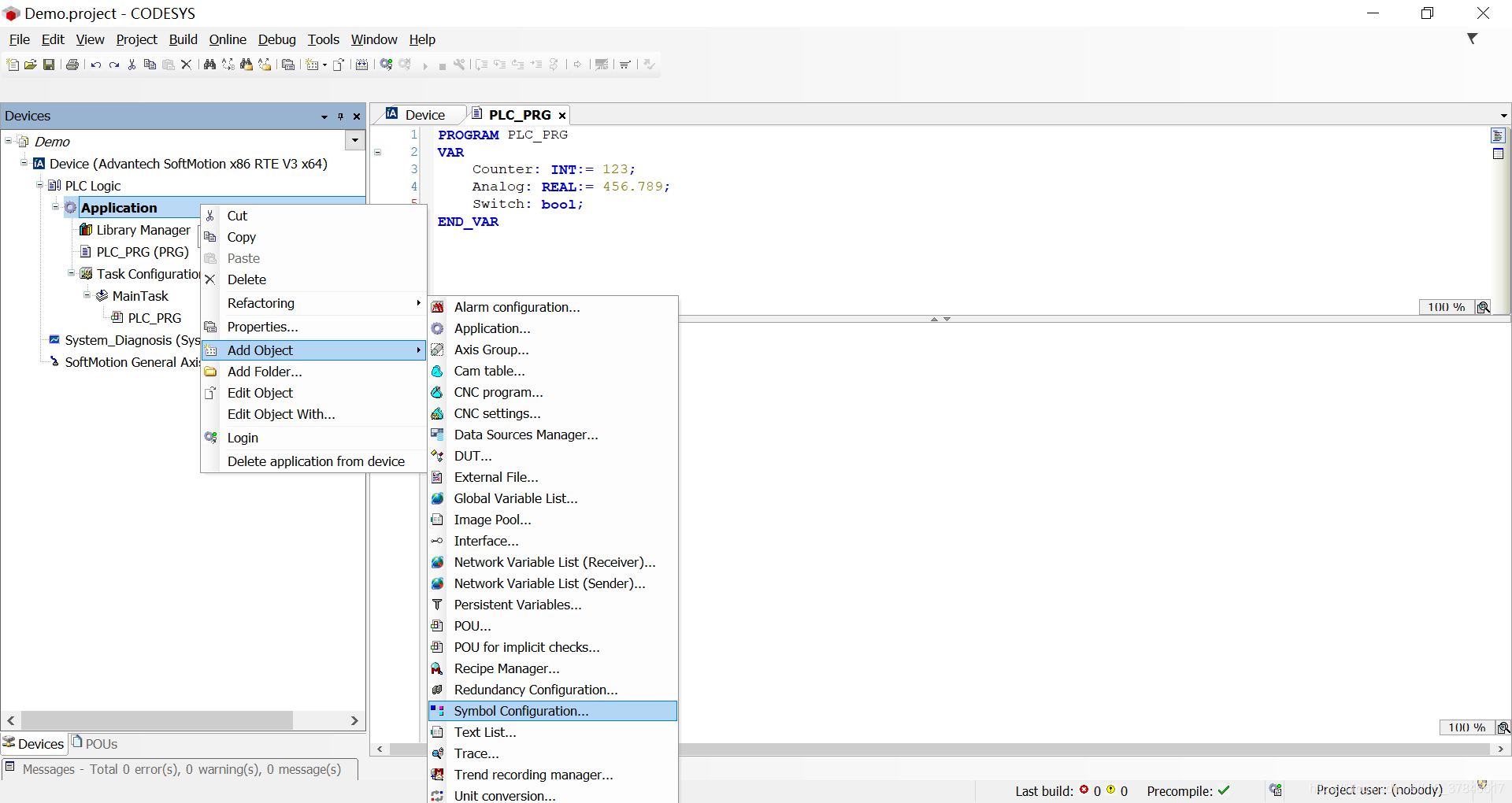Image resolution: width=1512 pixels, height=803 pixels.
Task: Open the editor top-right dropdown arrow
Action: [x=1503, y=115]
